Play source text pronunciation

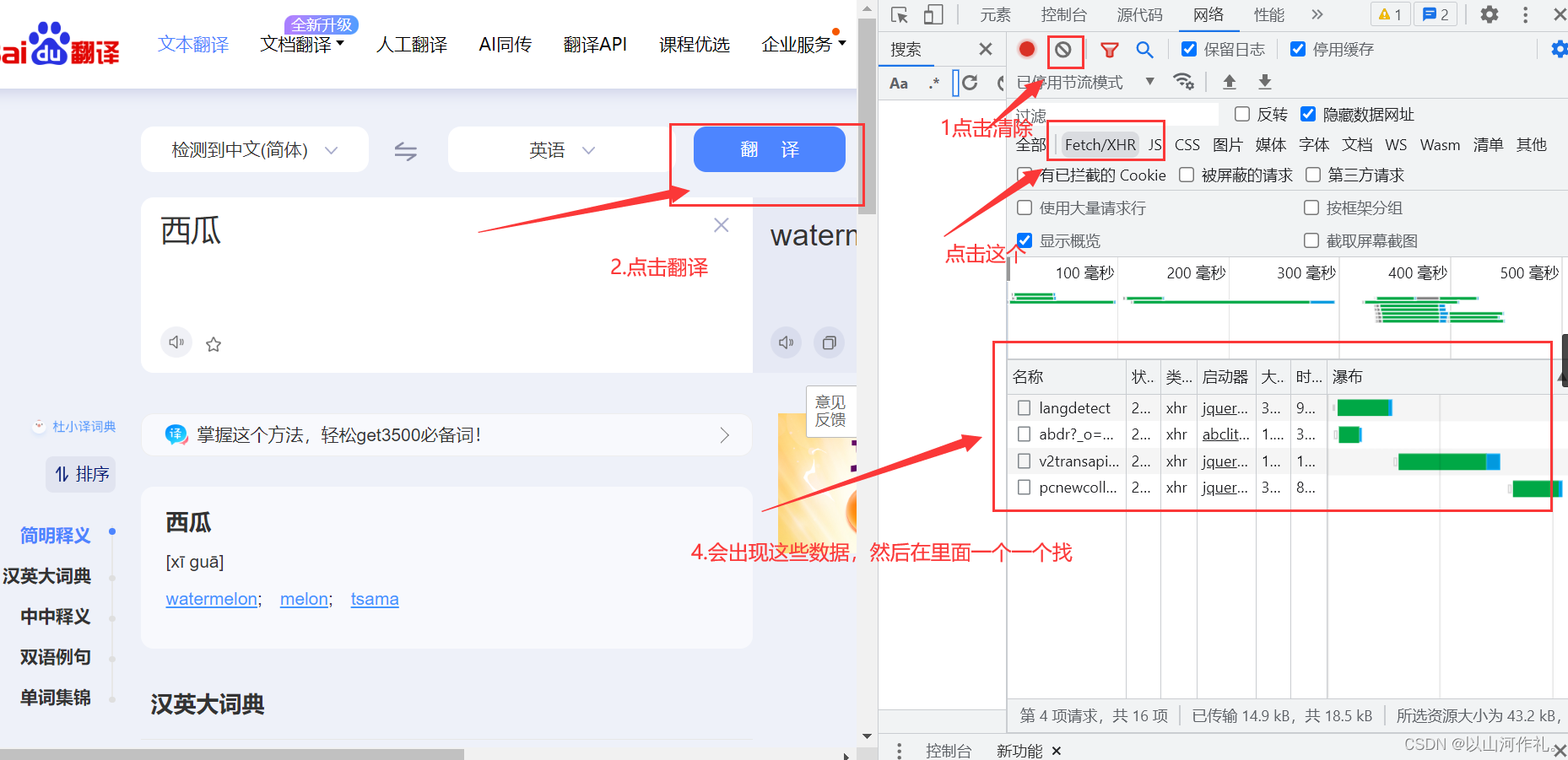(176, 342)
